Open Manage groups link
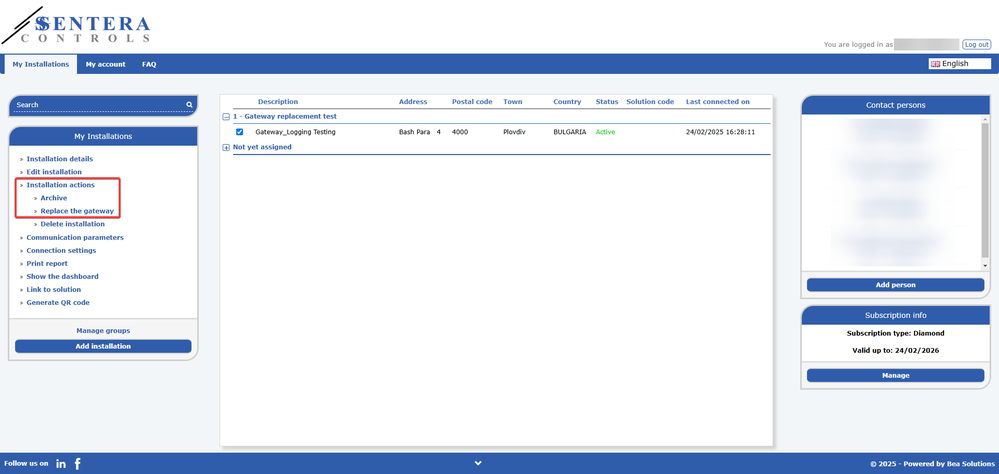This screenshot has width=999, height=474. 103,331
